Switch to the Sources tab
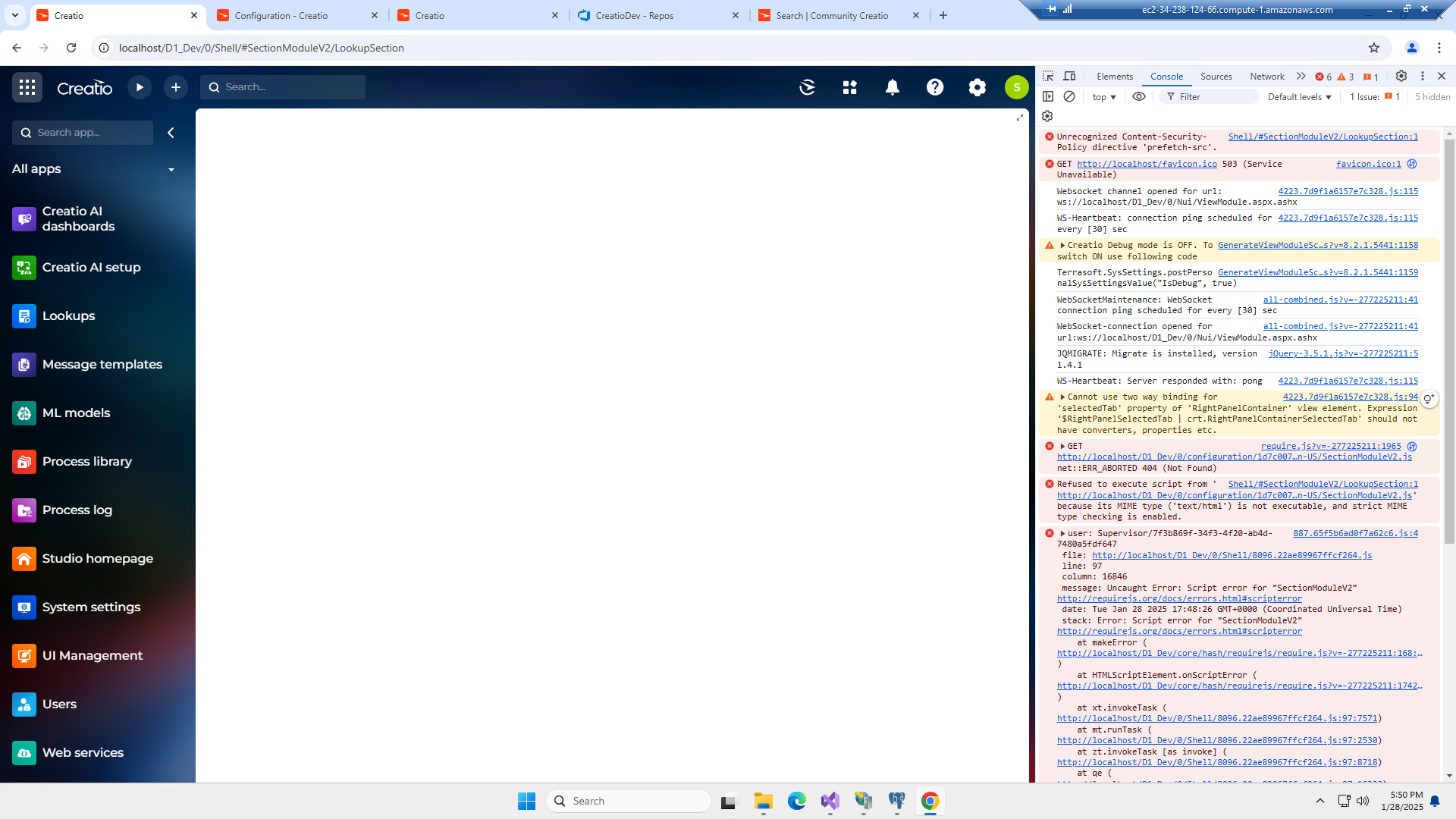 click(1216, 77)
